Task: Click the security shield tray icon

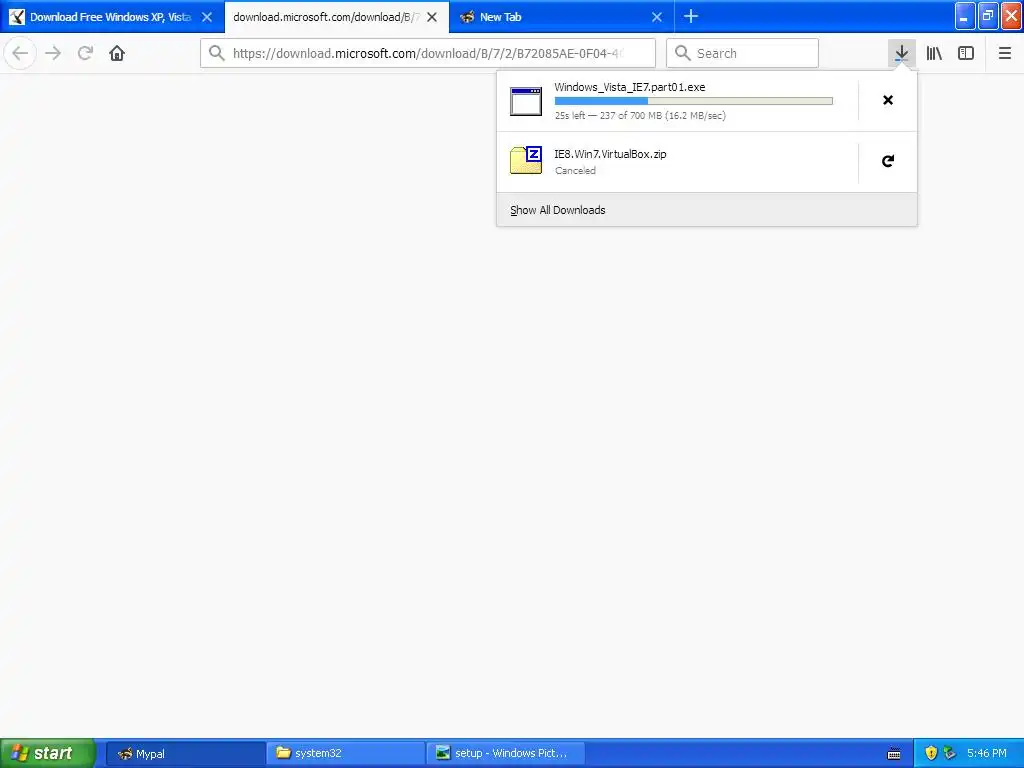Action: point(931,753)
